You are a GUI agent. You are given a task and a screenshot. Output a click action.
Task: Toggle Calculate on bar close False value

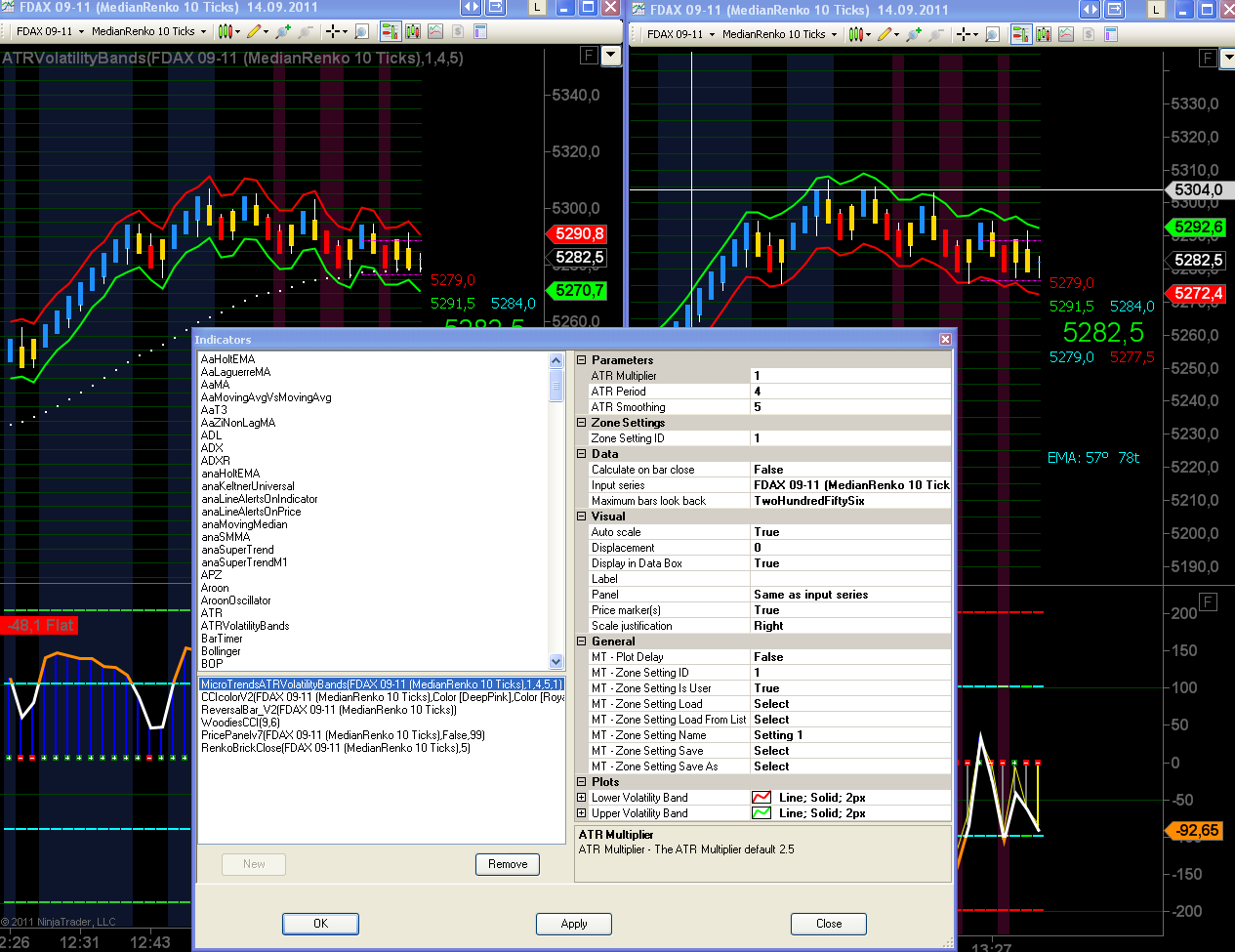[850, 470]
